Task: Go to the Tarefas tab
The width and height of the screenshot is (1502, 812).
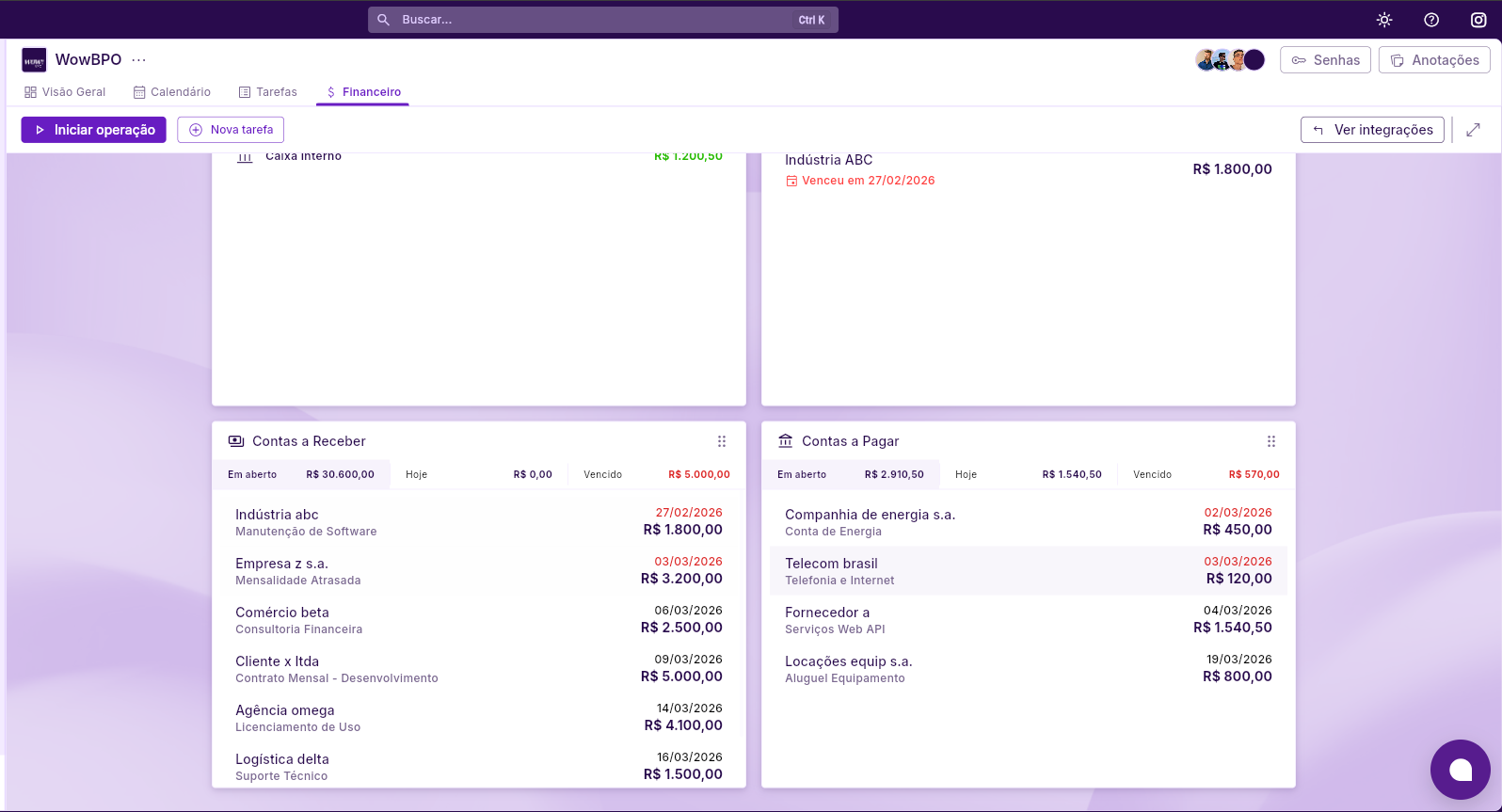Action: click(x=268, y=92)
